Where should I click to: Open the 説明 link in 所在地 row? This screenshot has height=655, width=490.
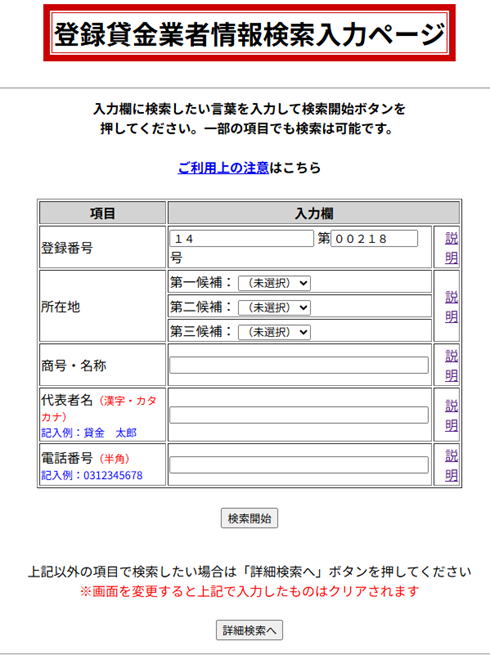click(x=451, y=307)
